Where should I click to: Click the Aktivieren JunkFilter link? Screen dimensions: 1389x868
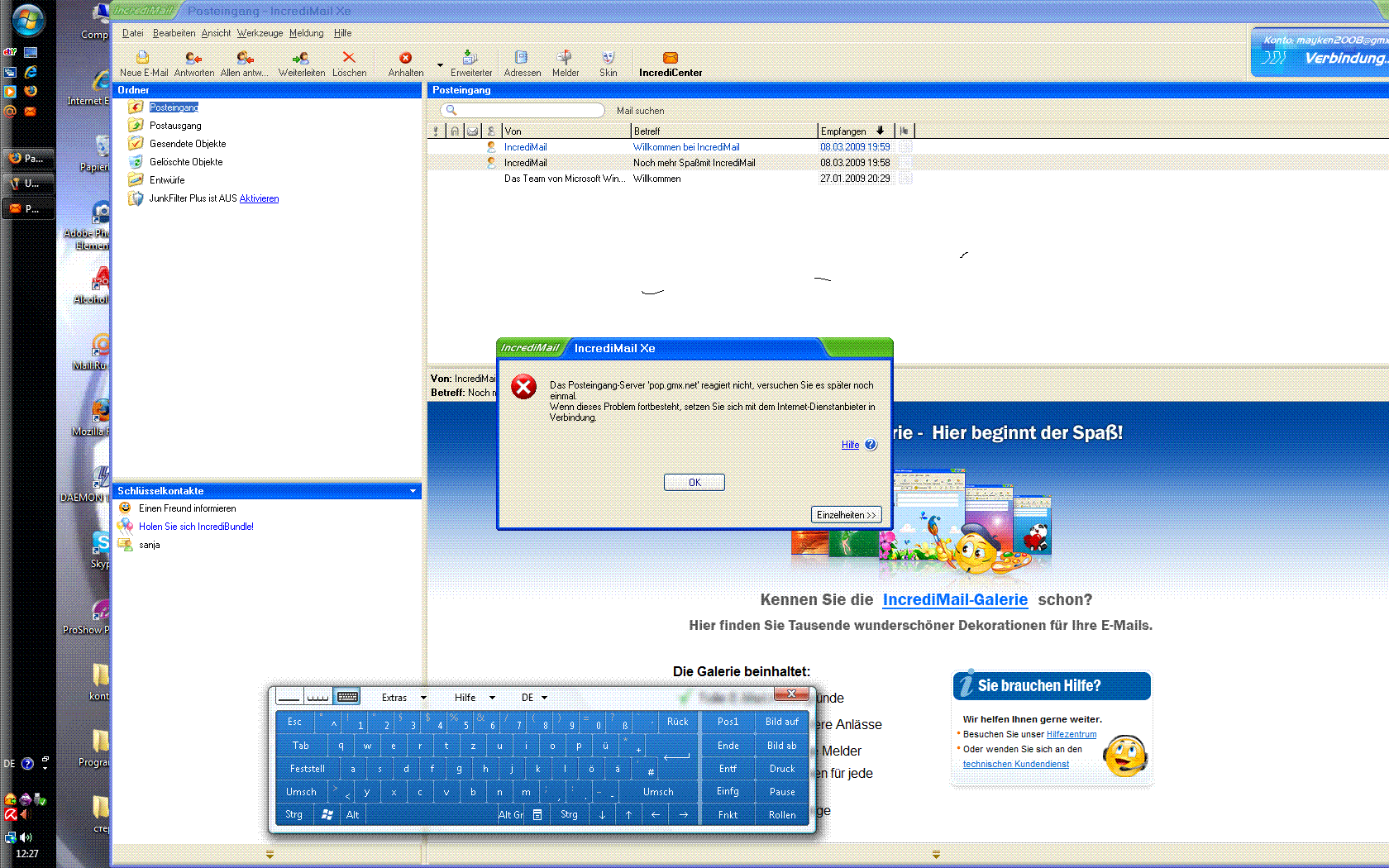click(259, 198)
